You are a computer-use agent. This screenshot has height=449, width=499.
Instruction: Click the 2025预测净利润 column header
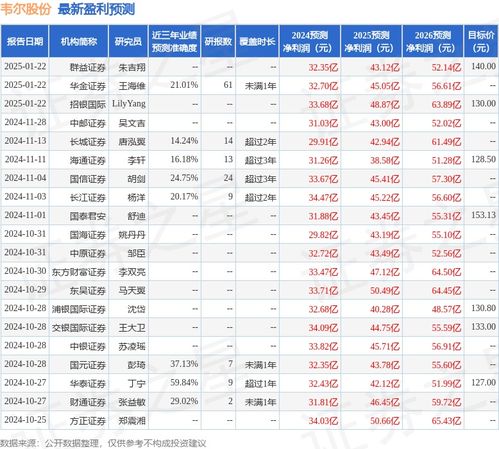(x=371, y=41)
